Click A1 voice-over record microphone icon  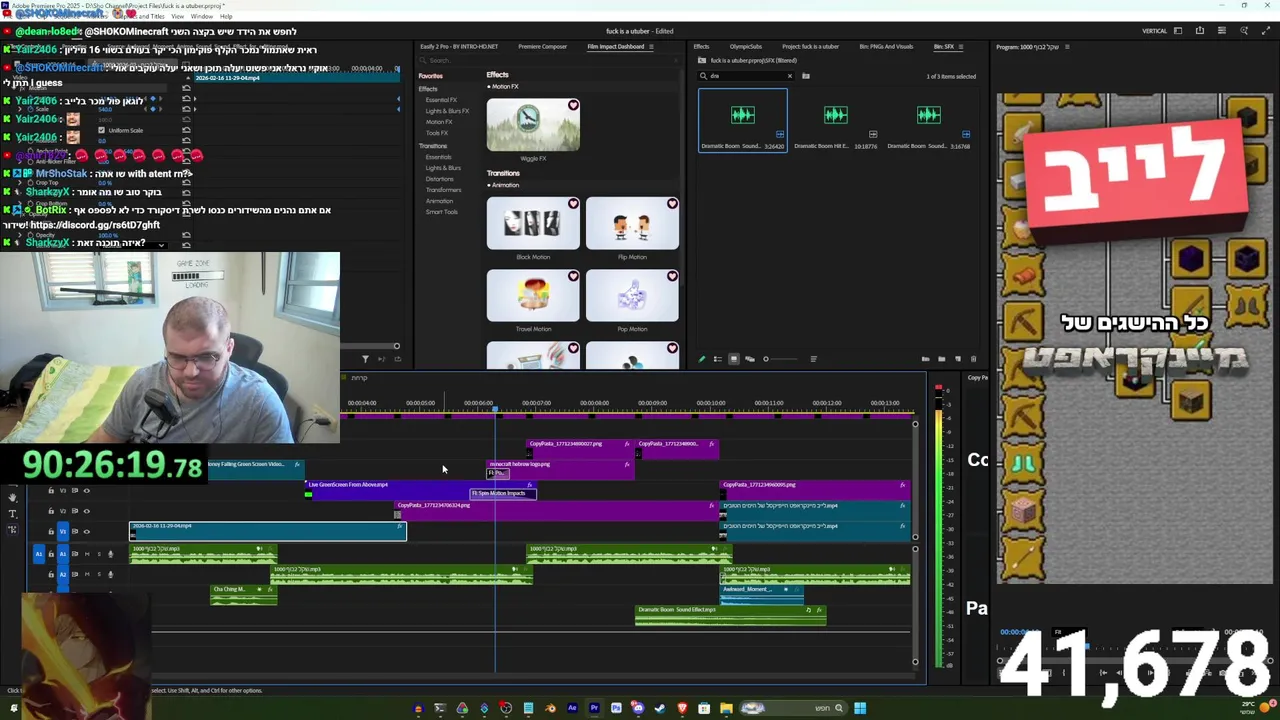[110, 554]
